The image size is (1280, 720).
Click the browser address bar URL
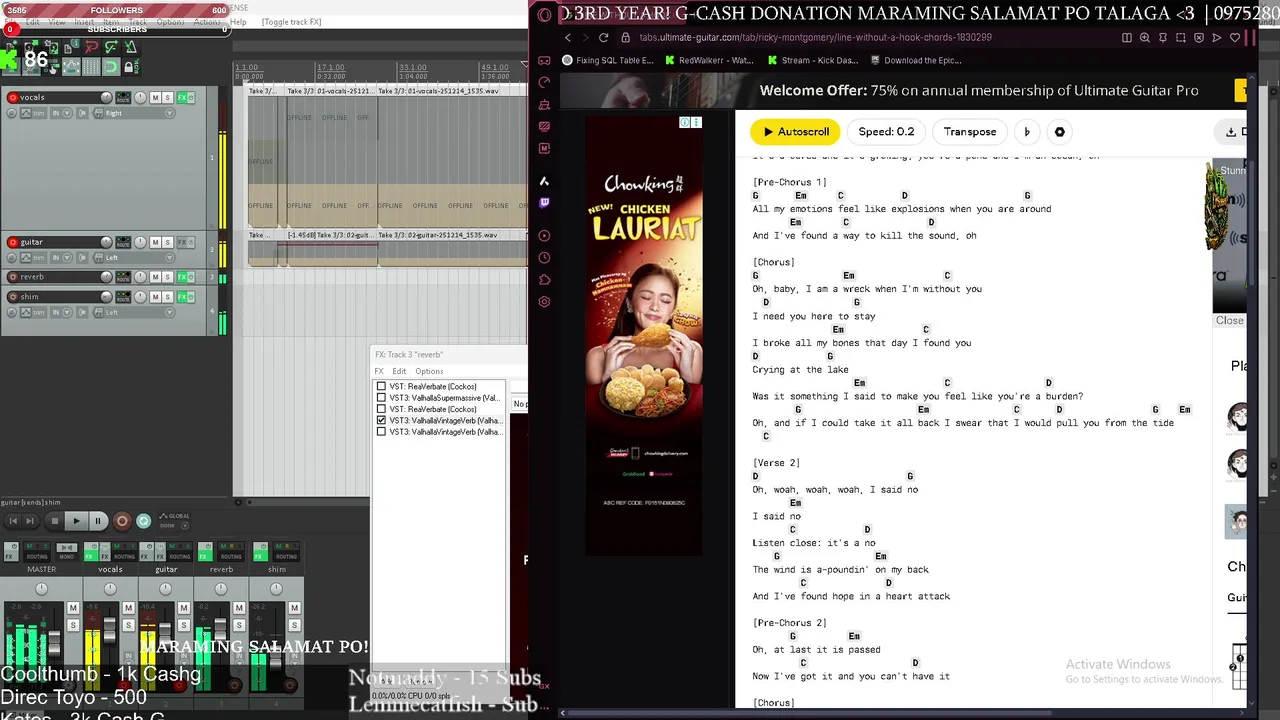pyautogui.click(x=815, y=37)
